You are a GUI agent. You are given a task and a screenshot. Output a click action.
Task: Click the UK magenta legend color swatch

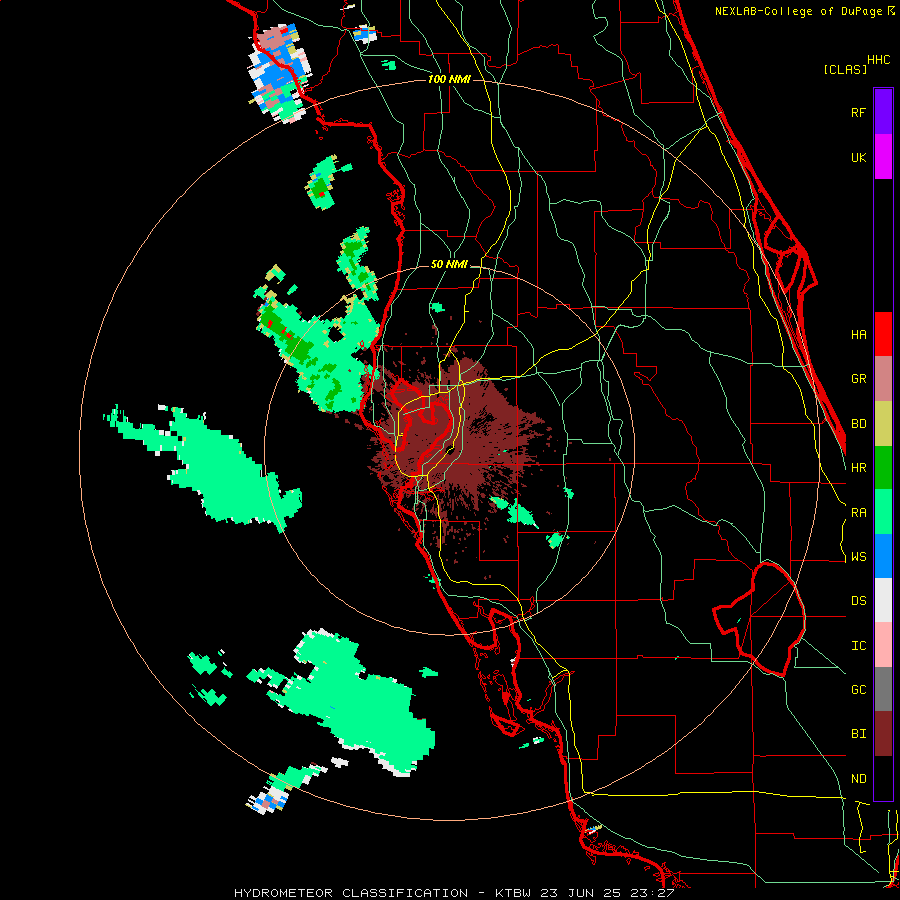pyautogui.click(x=883, y=156)
